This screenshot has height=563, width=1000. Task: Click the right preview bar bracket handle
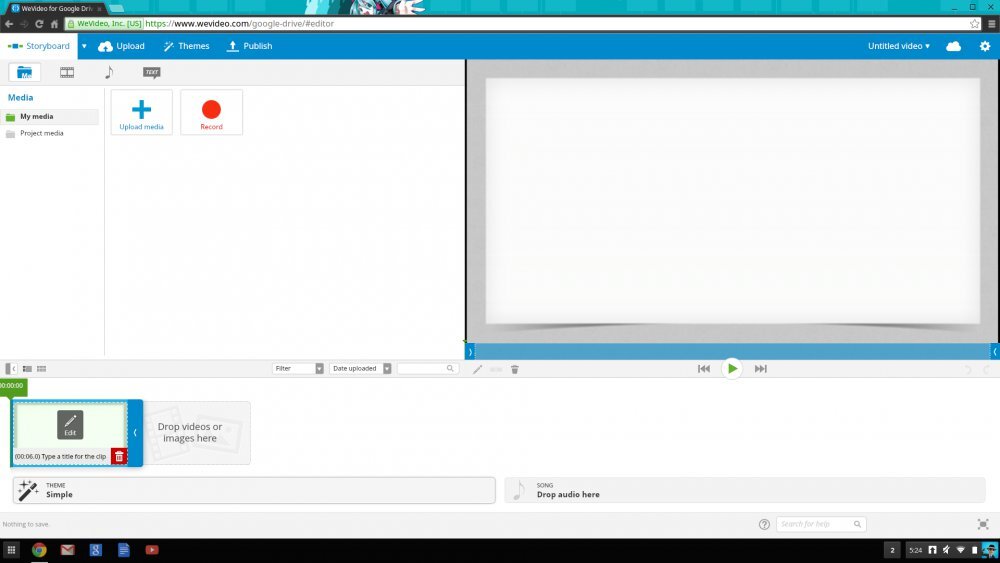[x=994, y=351]
